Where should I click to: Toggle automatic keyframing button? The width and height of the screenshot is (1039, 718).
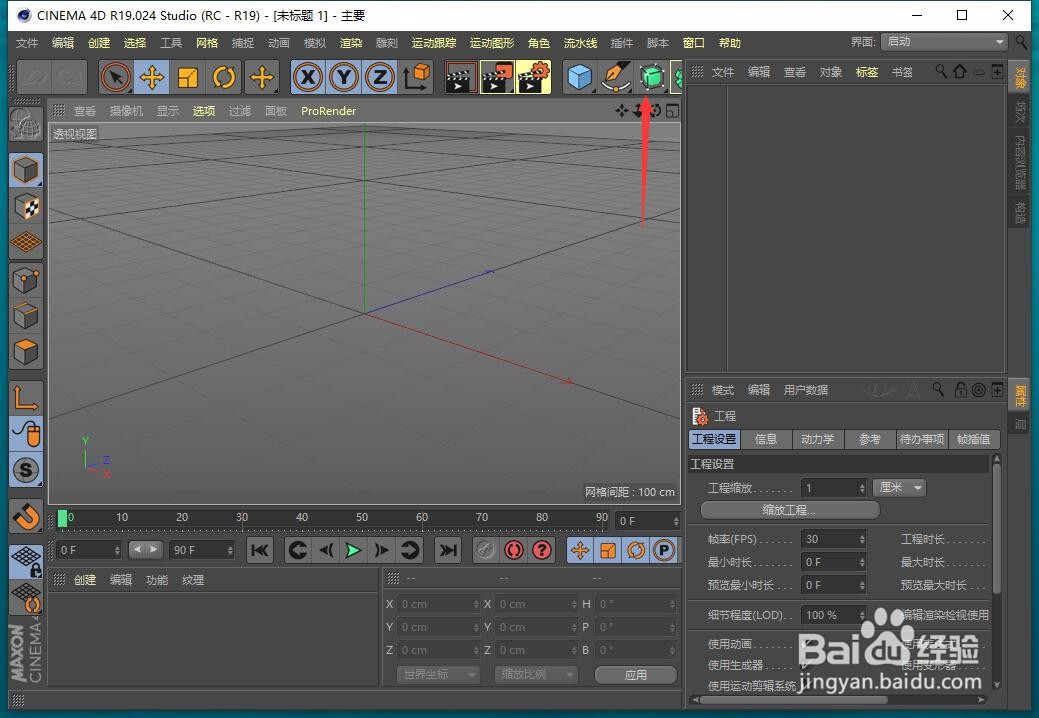pyautogui.click(x=514, y=550)
